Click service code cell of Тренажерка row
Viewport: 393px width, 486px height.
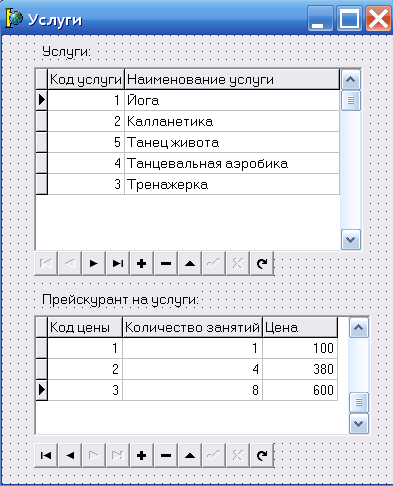(86, 184)
